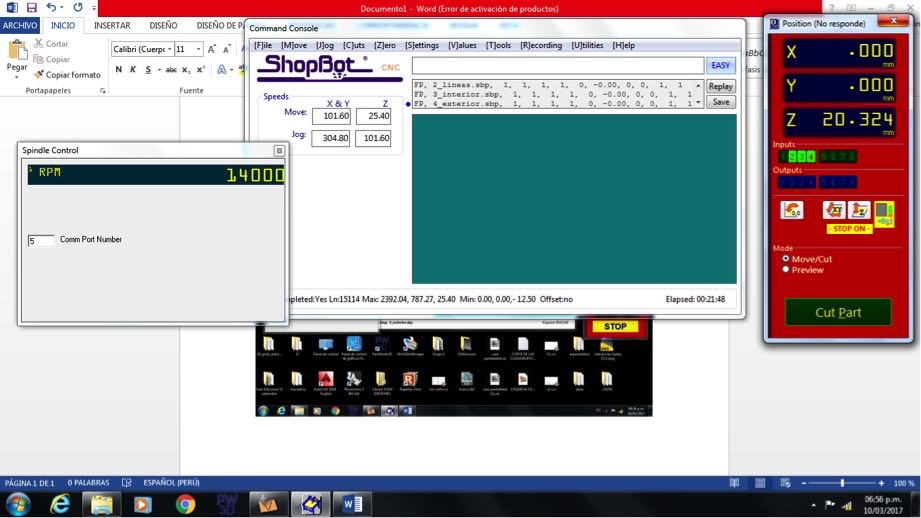This screenshot has height=518, width=921.
Task: Expand the underline style arrow
Action: [x=159, y=69]
